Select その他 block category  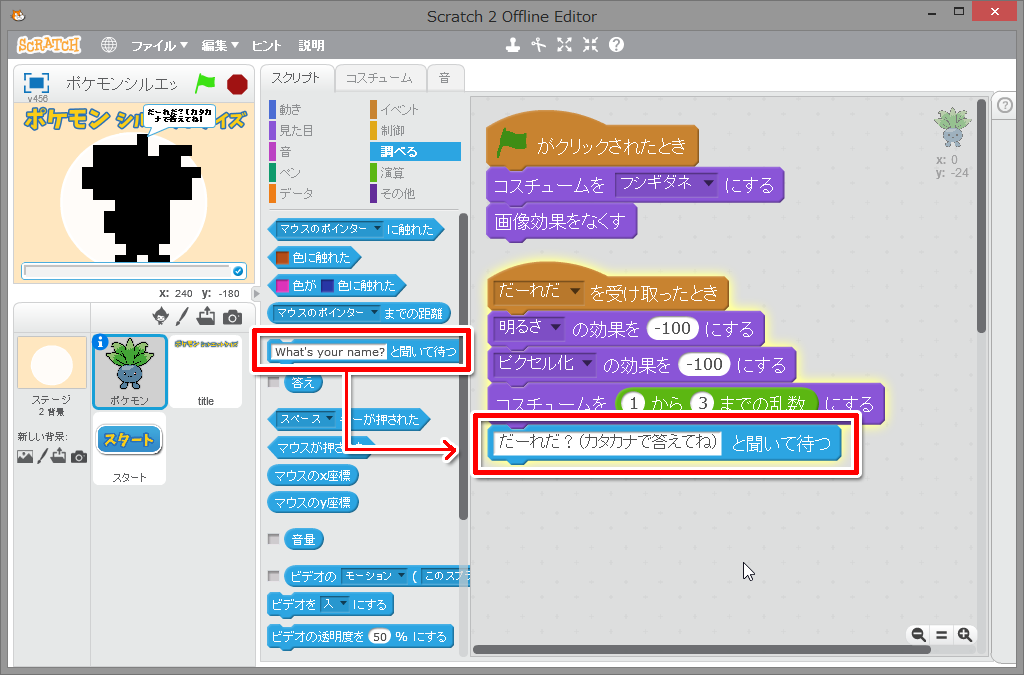click(398, 193)
